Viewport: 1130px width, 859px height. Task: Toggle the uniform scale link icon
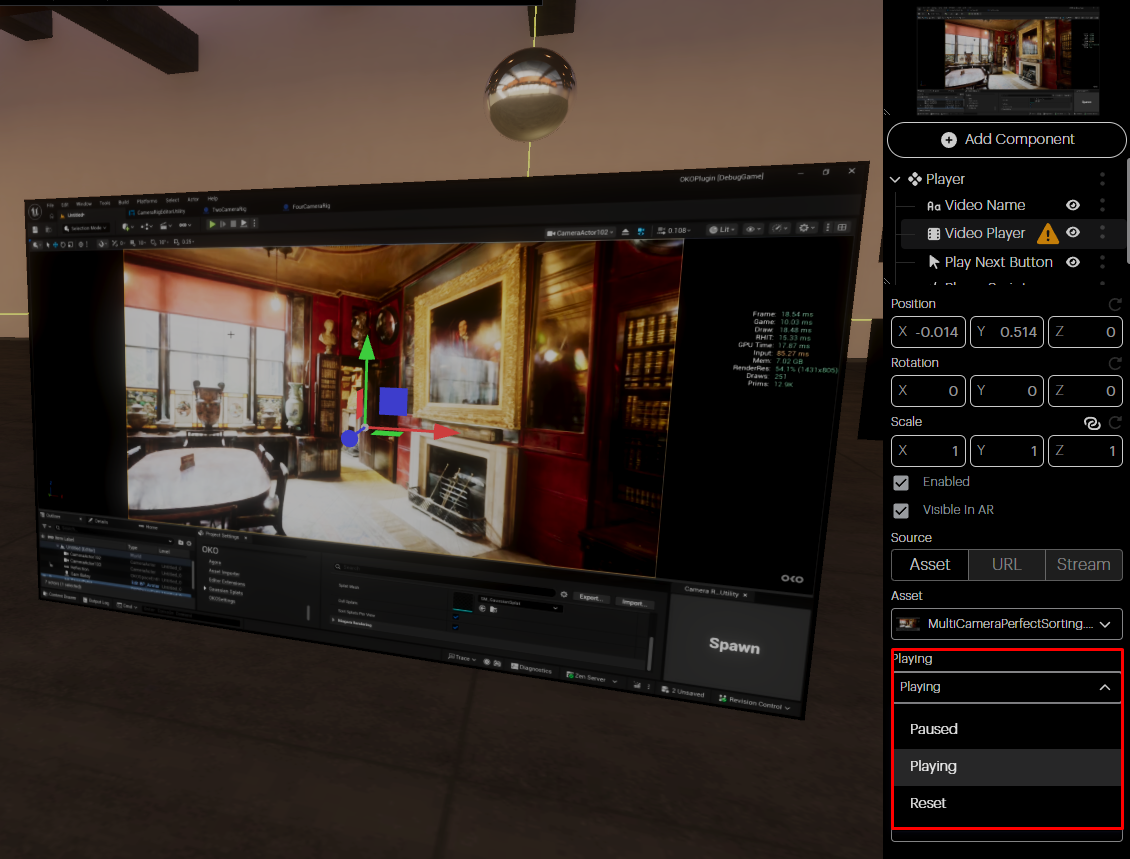click(1092, 423)
